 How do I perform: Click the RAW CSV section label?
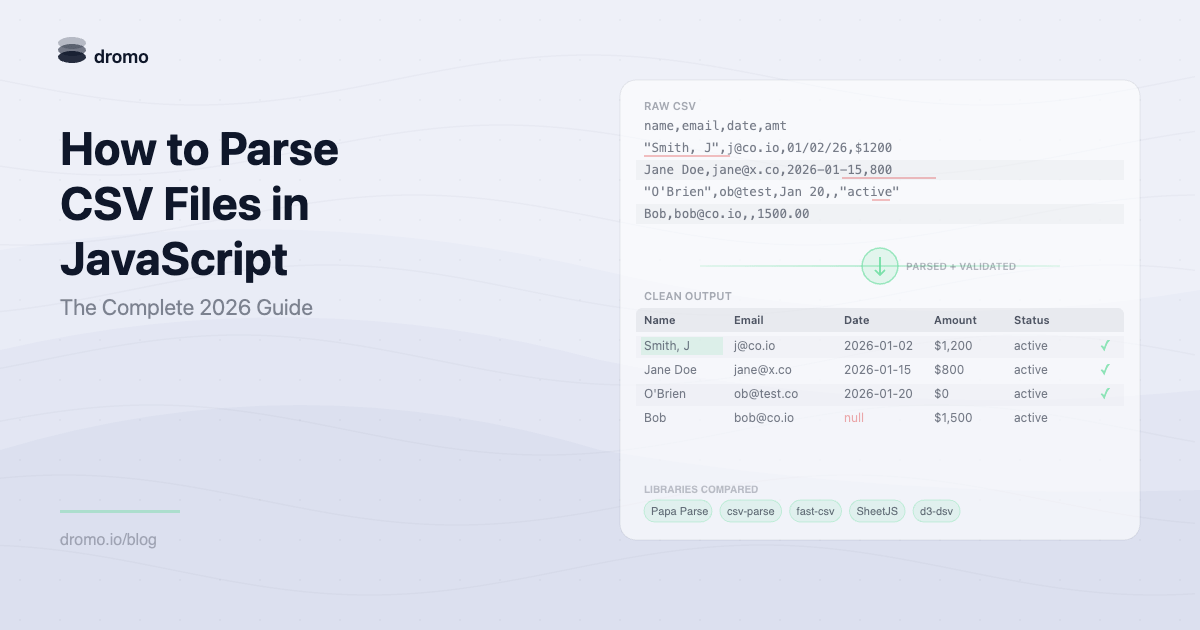point(670,106)
